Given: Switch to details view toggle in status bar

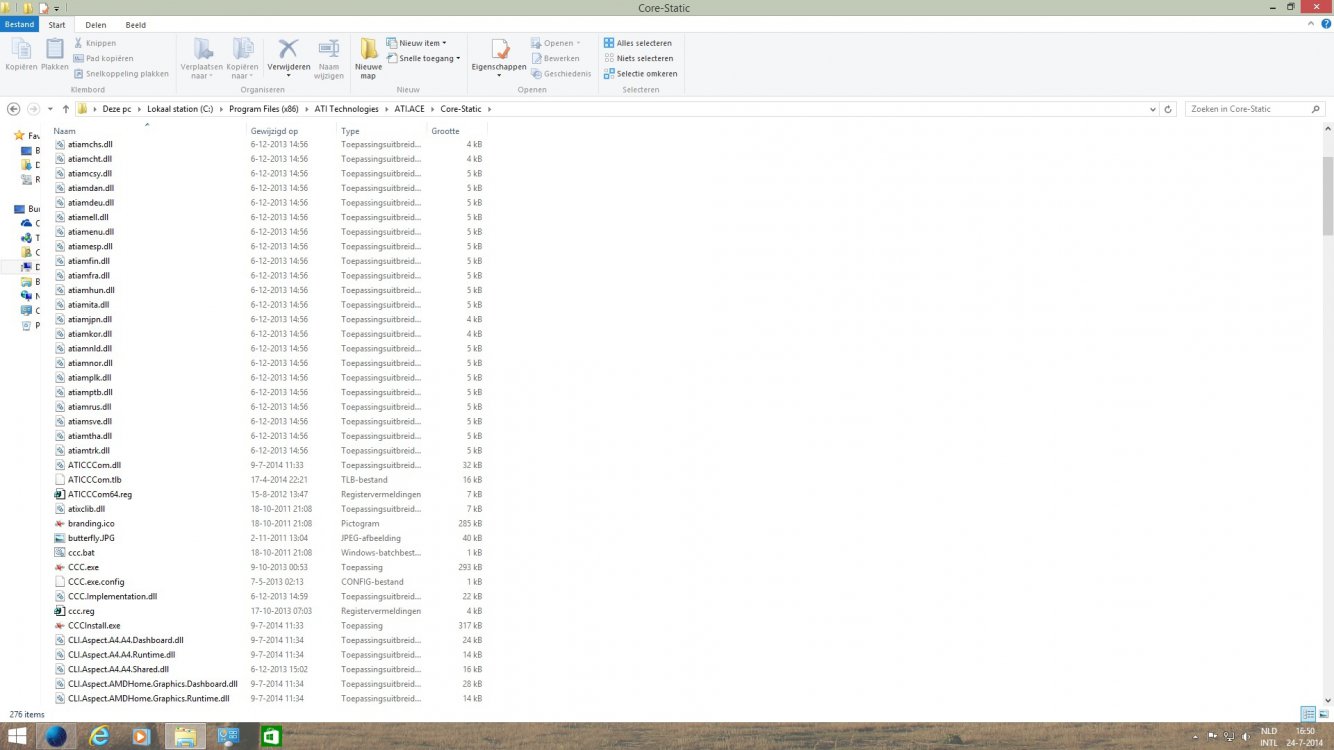Looking at the screenshot, I should [x=1307, y=714].
